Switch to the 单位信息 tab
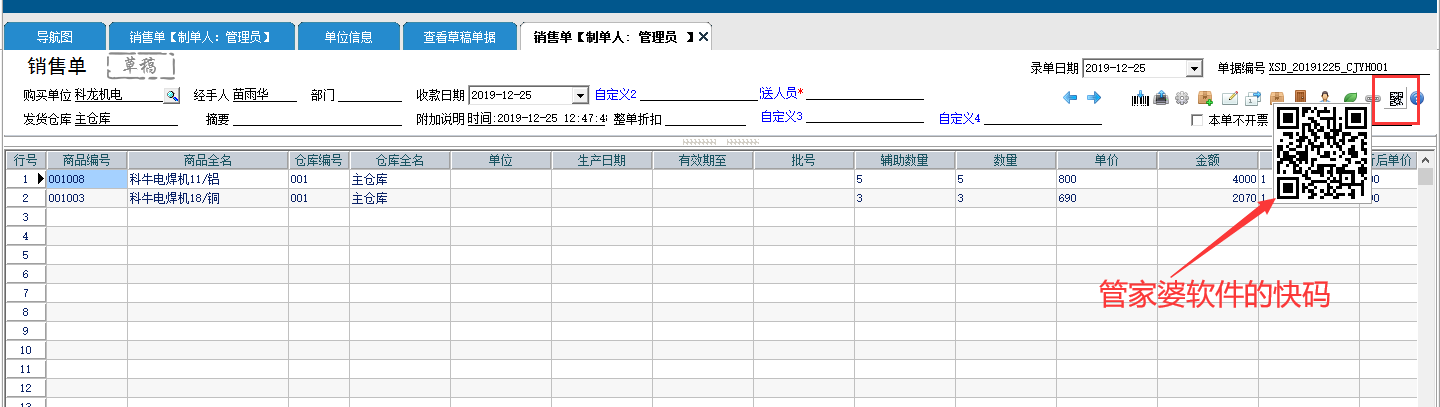The height and width of the screenshot is (407, 1440). [x=349, y=37]
